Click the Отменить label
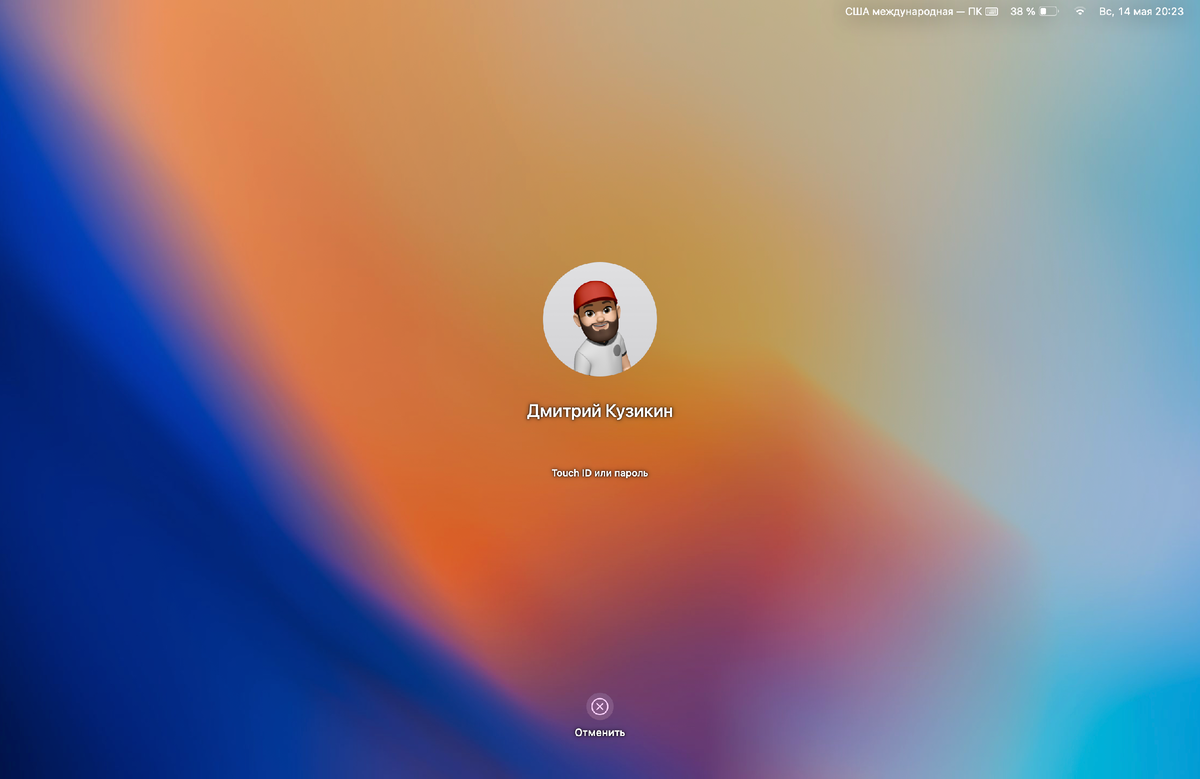Image resolution: width=1200 pixels, height=779 pixels. point(600,732)
